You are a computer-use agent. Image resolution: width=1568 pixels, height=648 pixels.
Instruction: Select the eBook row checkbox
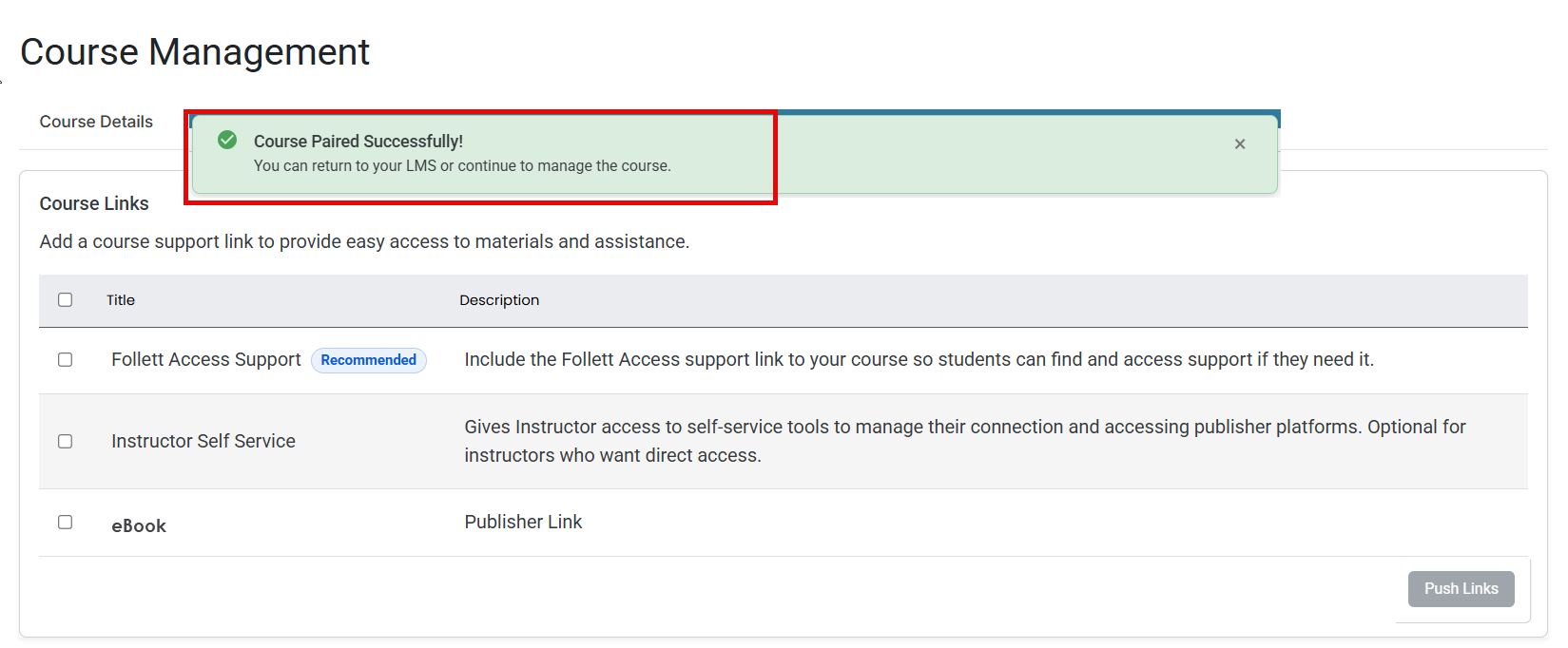(65, 523)
